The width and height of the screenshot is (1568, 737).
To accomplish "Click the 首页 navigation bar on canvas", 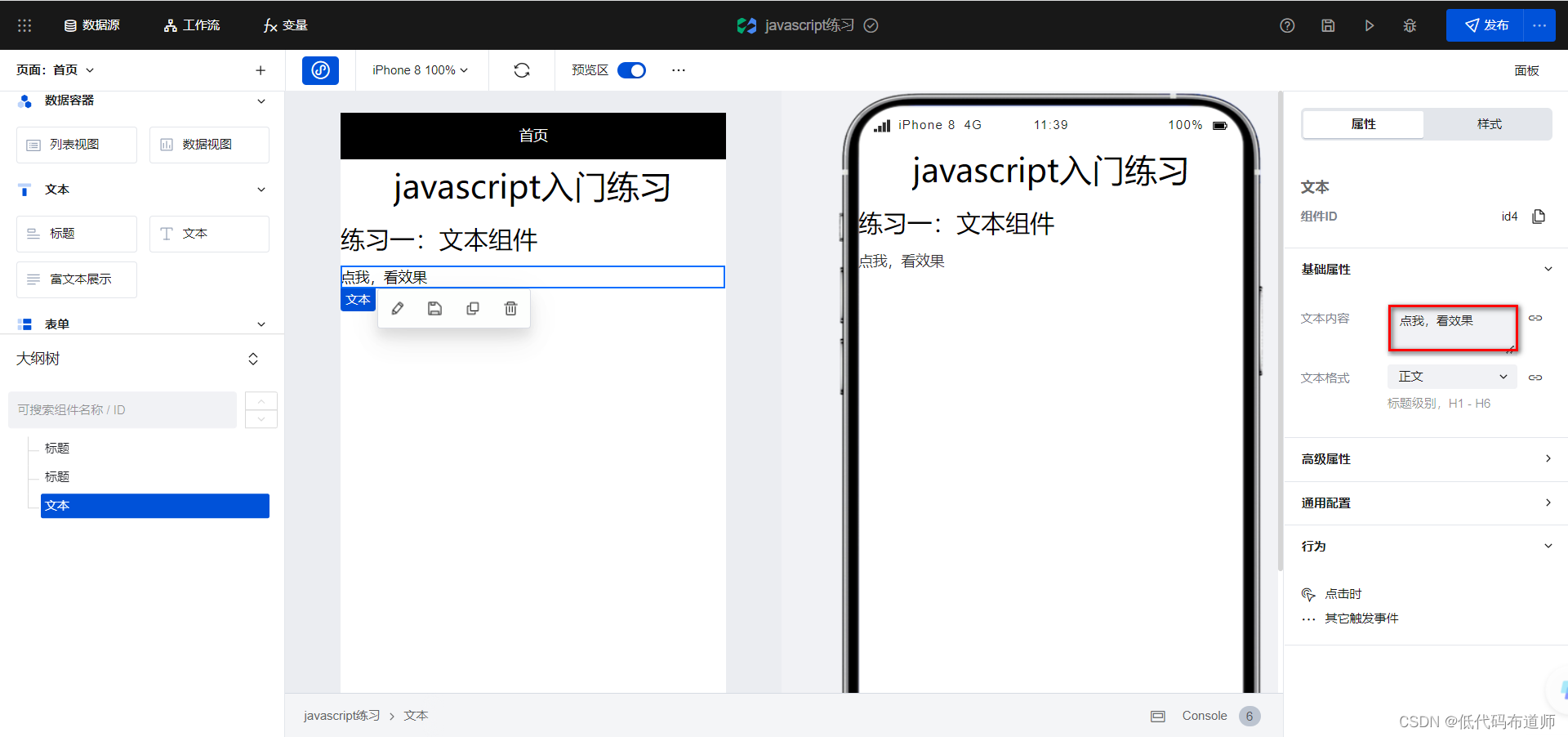I will point(533,136).
